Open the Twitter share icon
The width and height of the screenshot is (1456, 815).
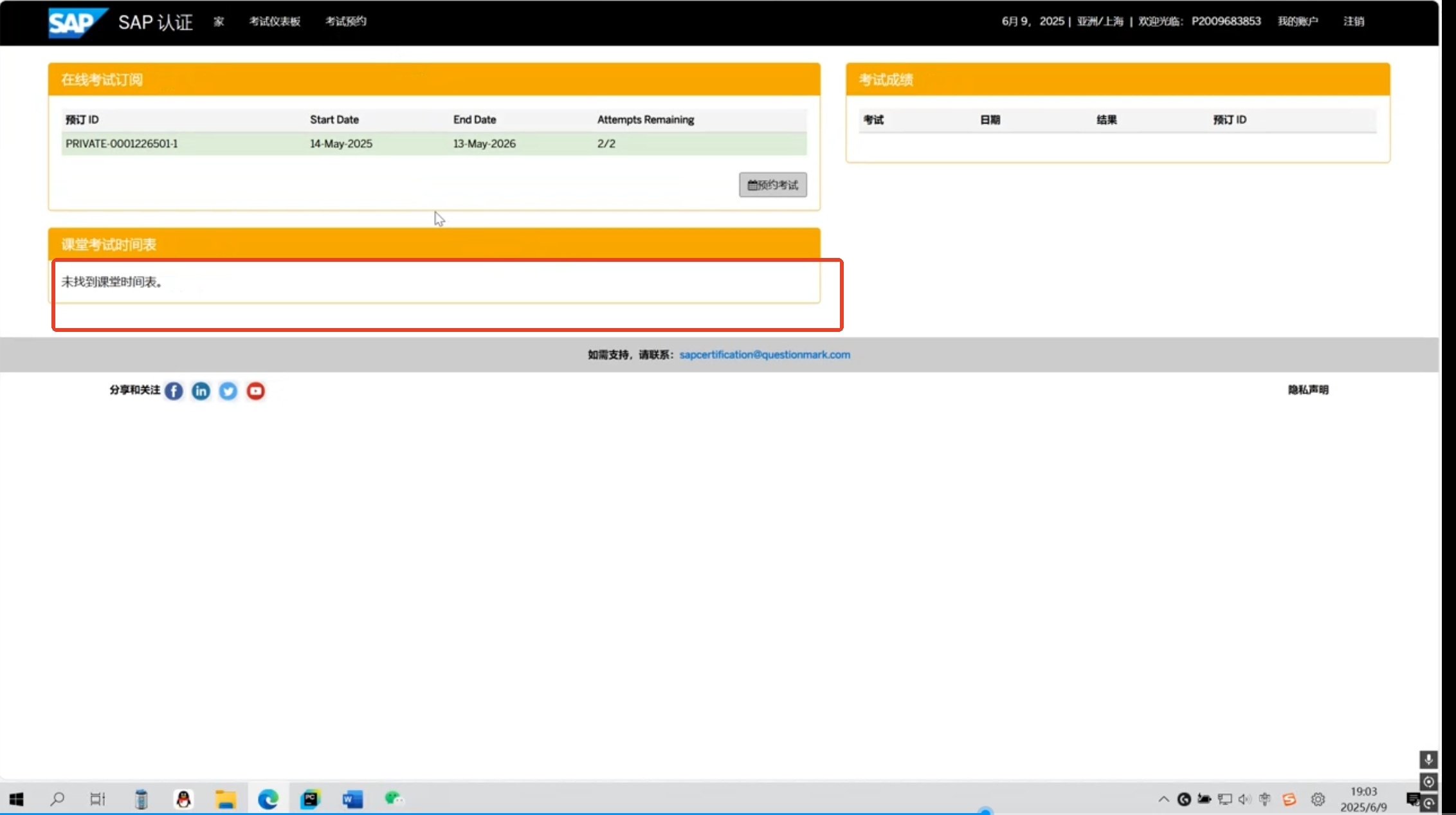228,391
